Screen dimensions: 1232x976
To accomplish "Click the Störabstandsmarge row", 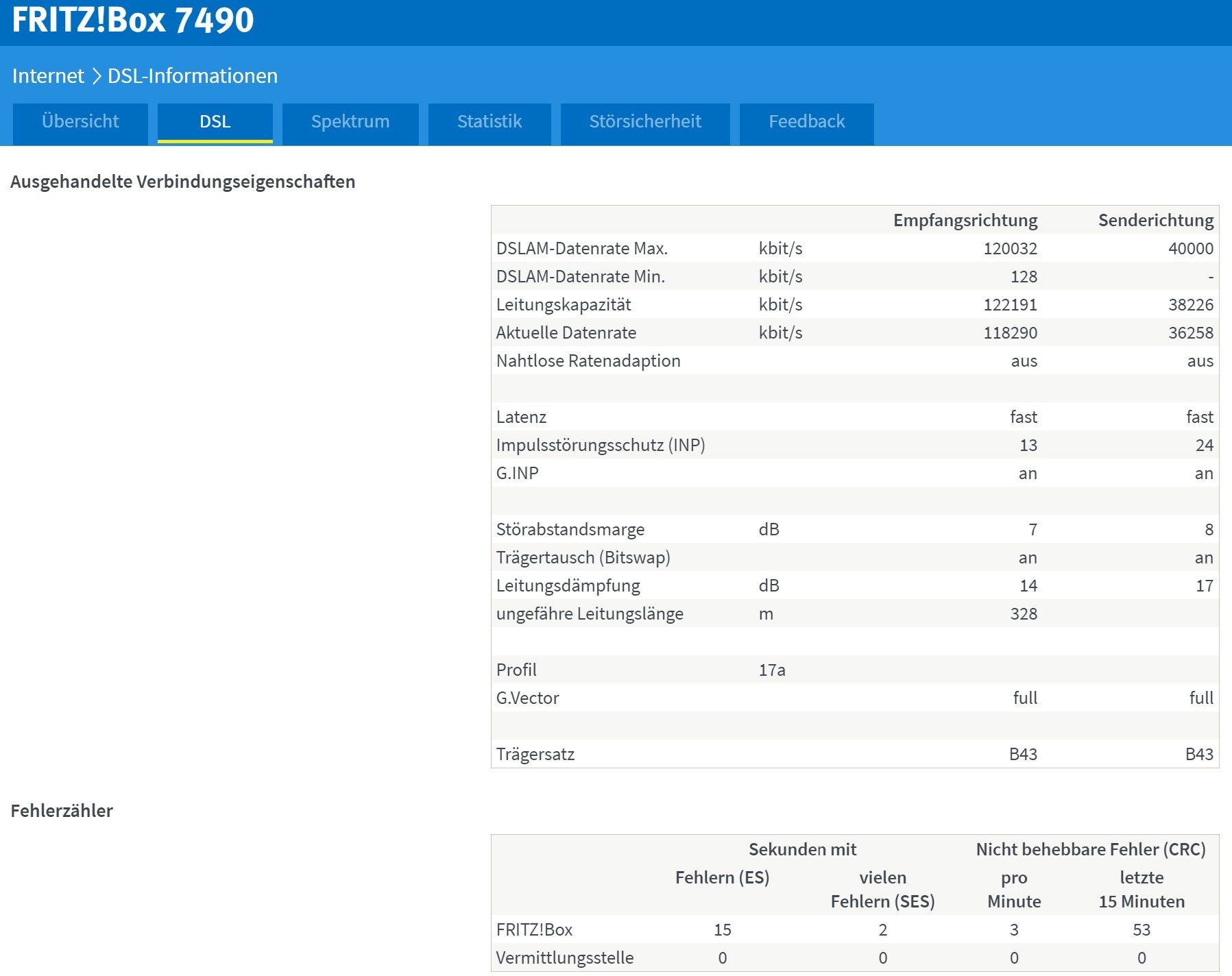I will pyautogui.click(x=570, y=529).
